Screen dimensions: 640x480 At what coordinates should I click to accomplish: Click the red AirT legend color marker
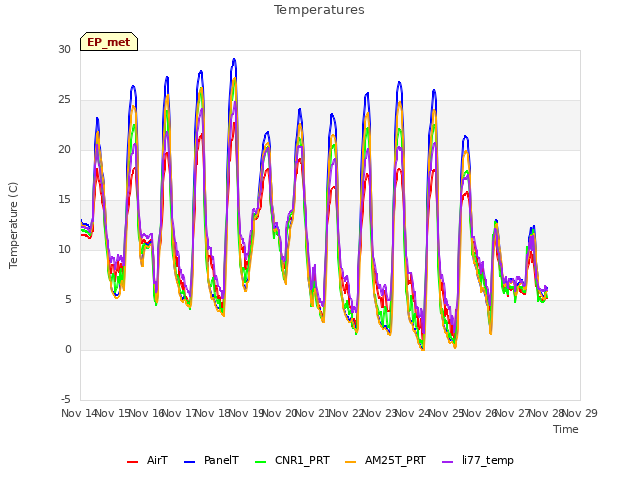coord(133,462)
